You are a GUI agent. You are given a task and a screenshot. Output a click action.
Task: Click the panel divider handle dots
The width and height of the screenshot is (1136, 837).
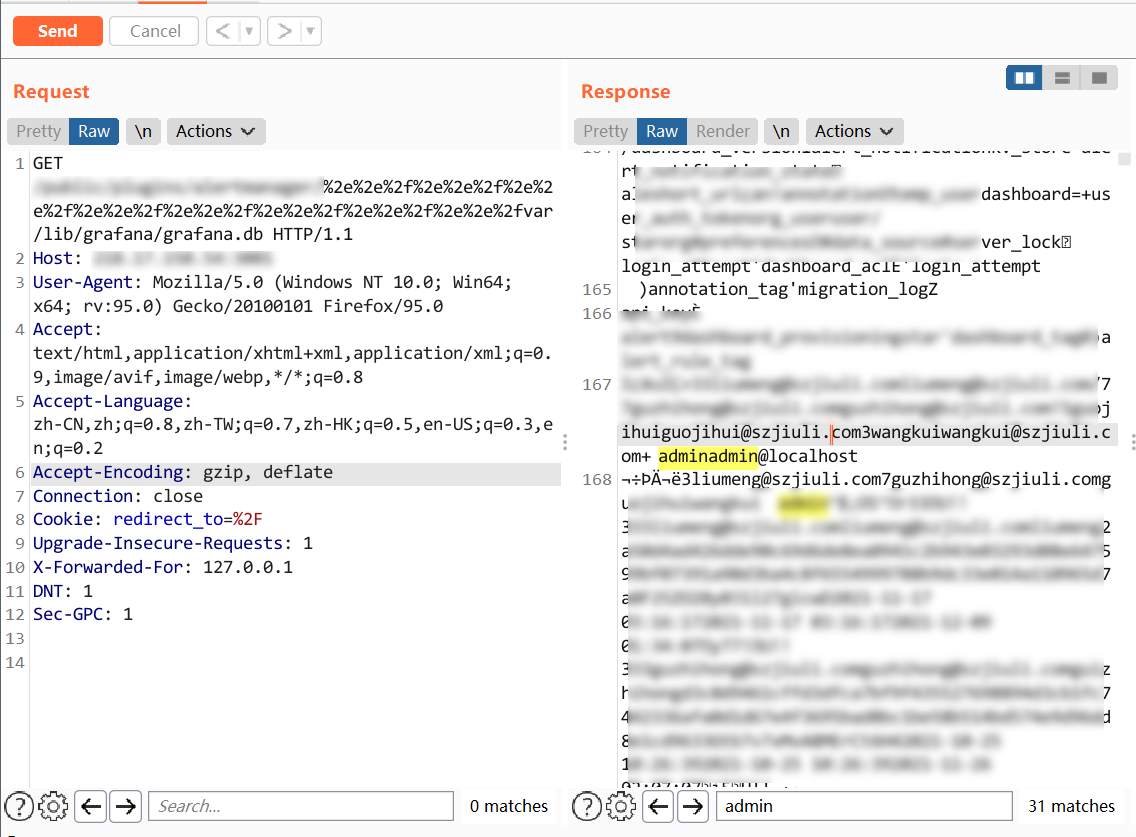pyautogui.click(x=564, y=442)
